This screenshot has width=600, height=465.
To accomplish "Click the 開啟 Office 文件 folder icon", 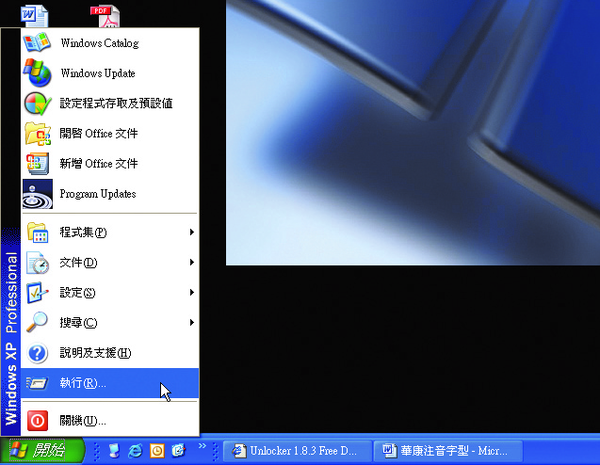I will tap(38, 133).
